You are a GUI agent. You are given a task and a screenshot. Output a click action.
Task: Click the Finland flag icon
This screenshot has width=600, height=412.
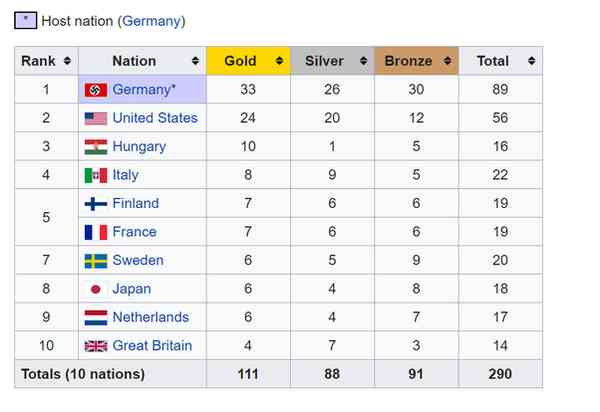(x=96, y=204)
